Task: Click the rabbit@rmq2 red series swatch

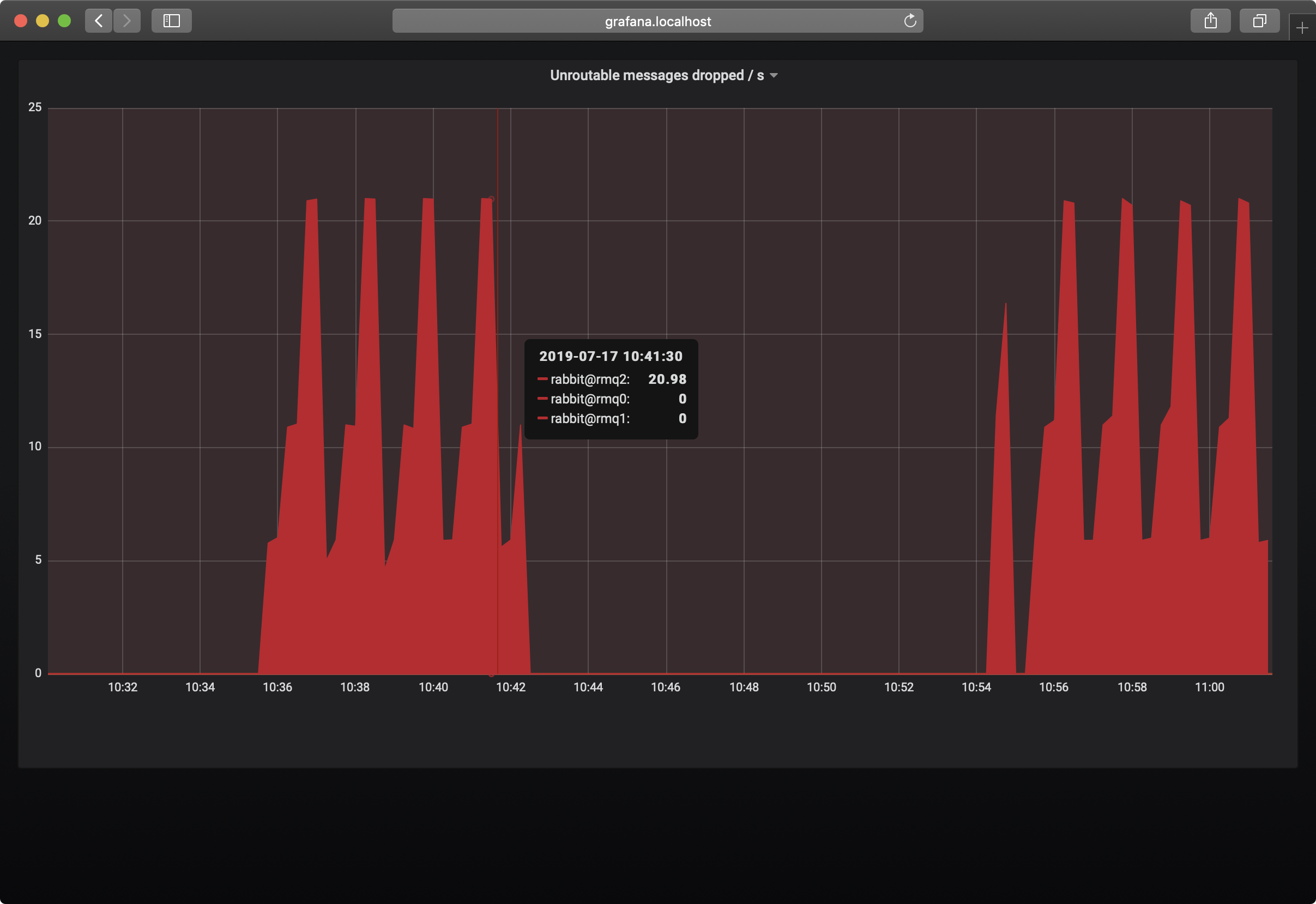Action: click(x=542, y=379)
